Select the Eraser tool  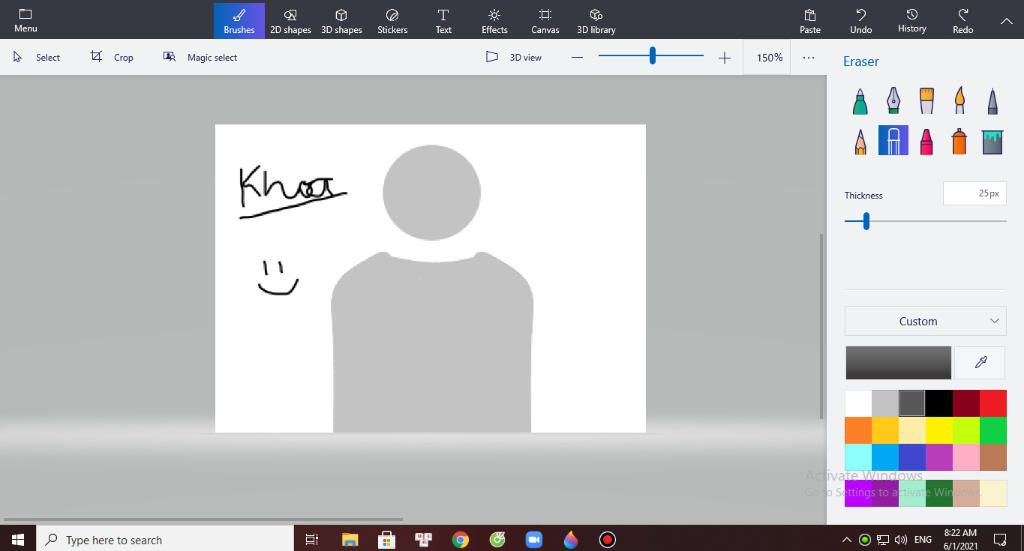(893, 140)
